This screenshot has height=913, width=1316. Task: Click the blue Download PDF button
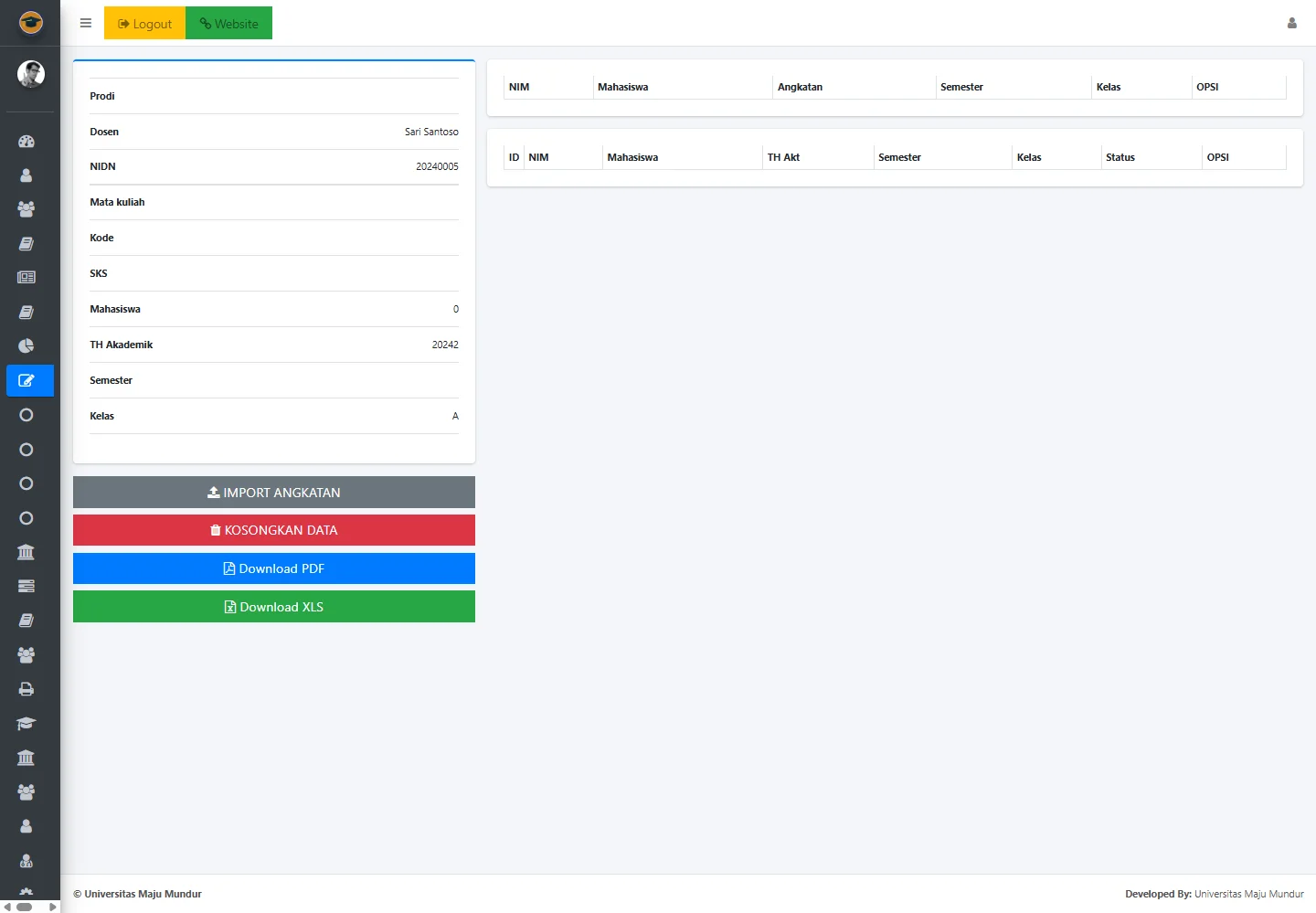pyautogui.click(x=274, y=568)
